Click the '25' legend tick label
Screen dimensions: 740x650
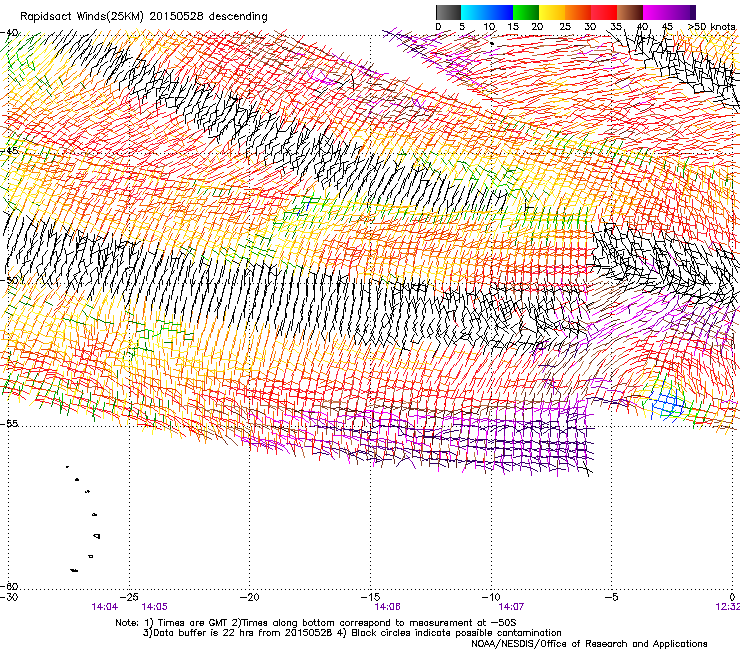point(564,26)
